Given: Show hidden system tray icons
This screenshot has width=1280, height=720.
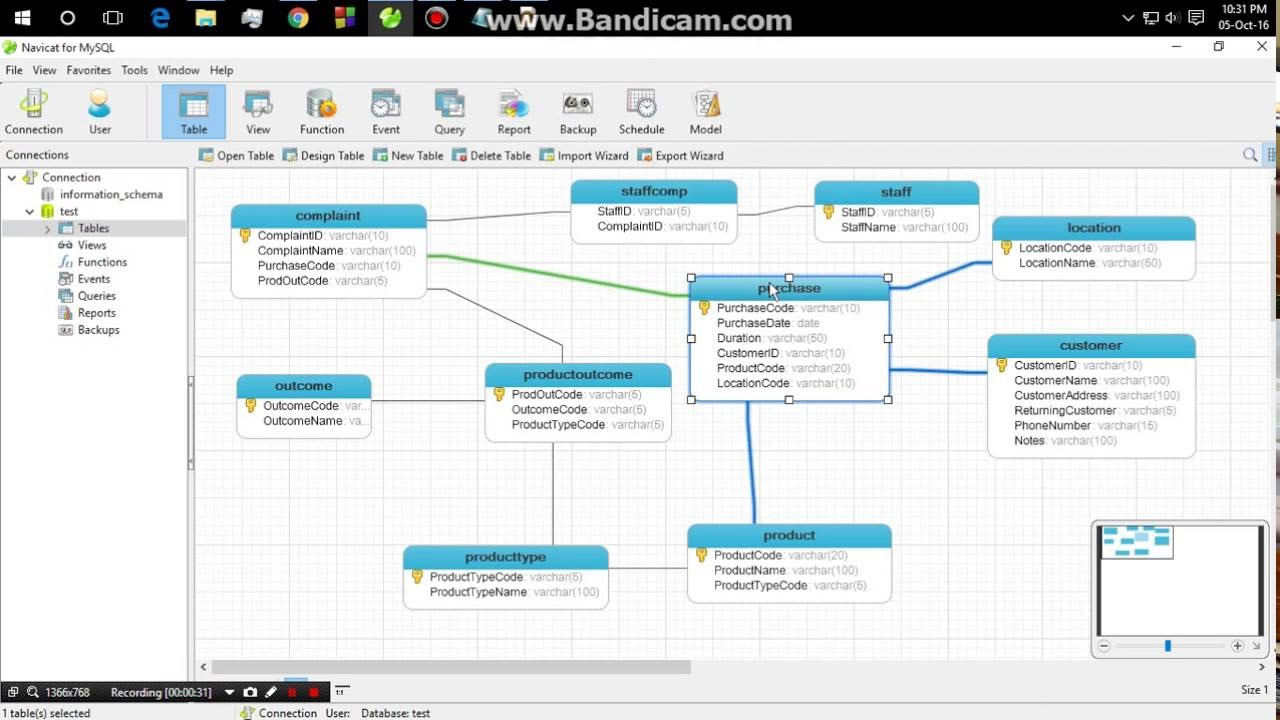Looking at the screenshot, I should point(1129,18).
